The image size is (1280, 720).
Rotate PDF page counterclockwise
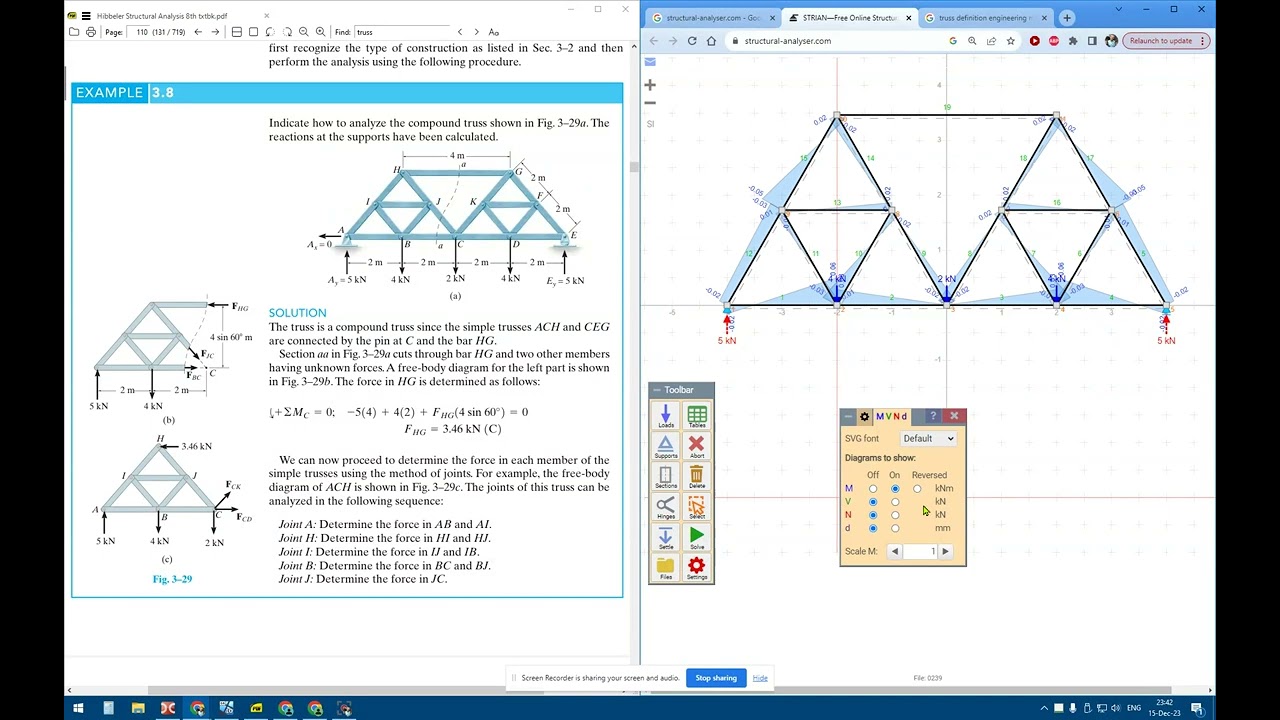point(270,32)
